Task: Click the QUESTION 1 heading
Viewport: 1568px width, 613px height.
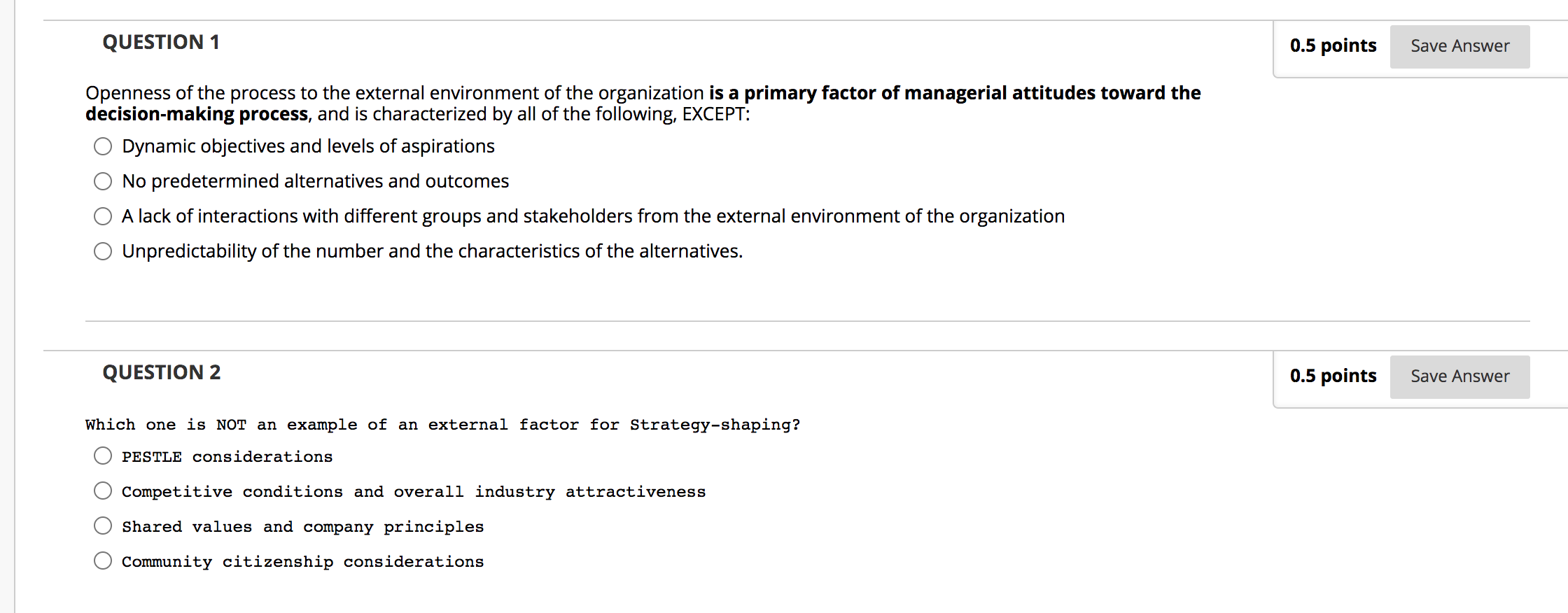Action: click(160, 42)
